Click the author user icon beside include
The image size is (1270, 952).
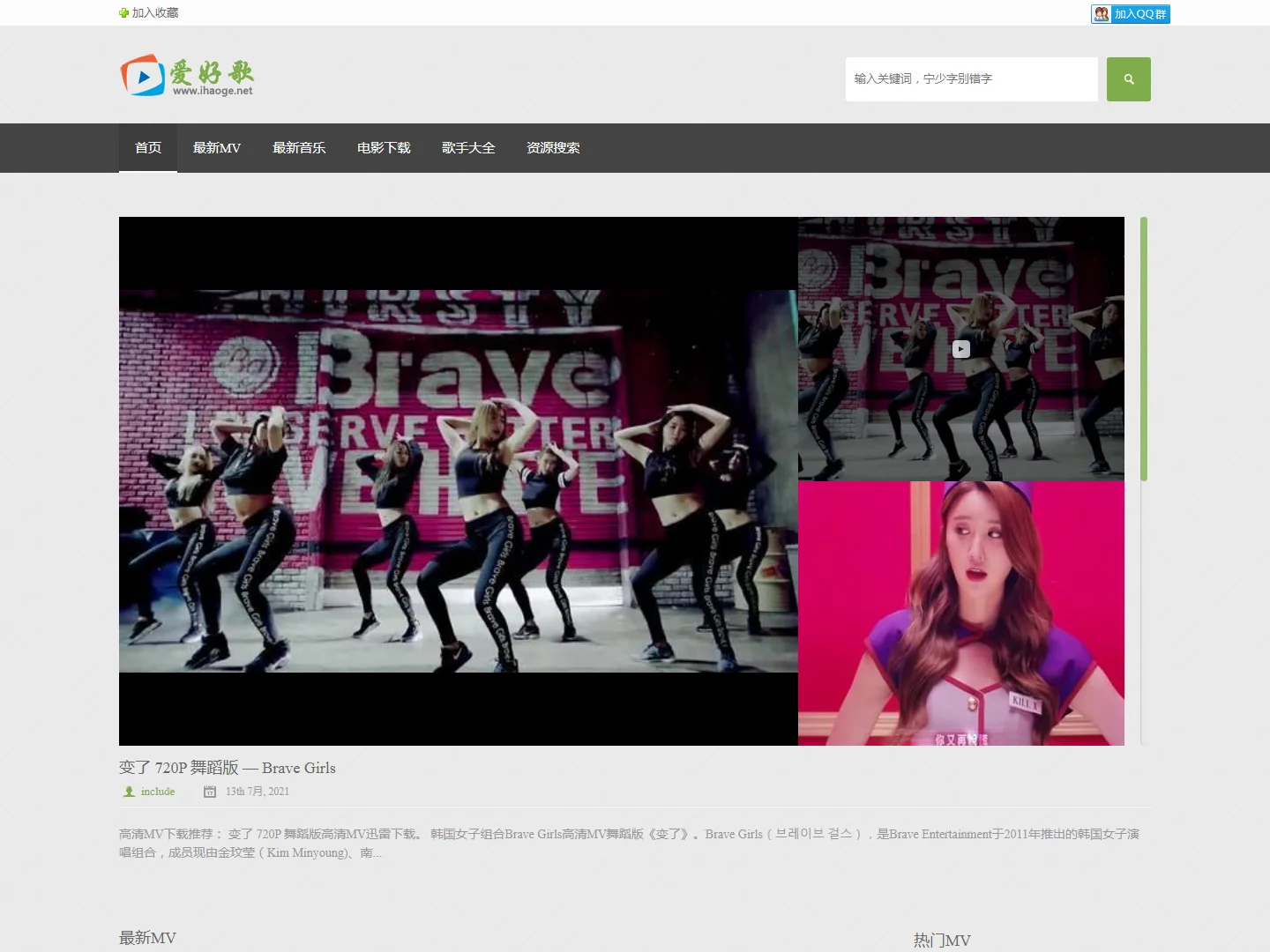tap(129, 792)
